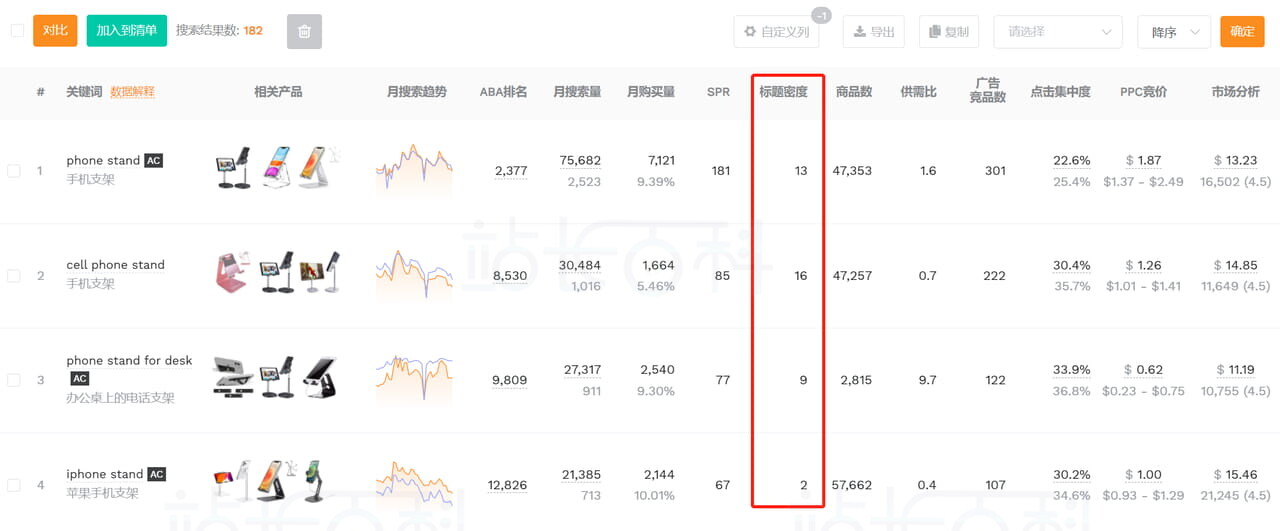Open the 降序 order dropdown

[1174, 32]
